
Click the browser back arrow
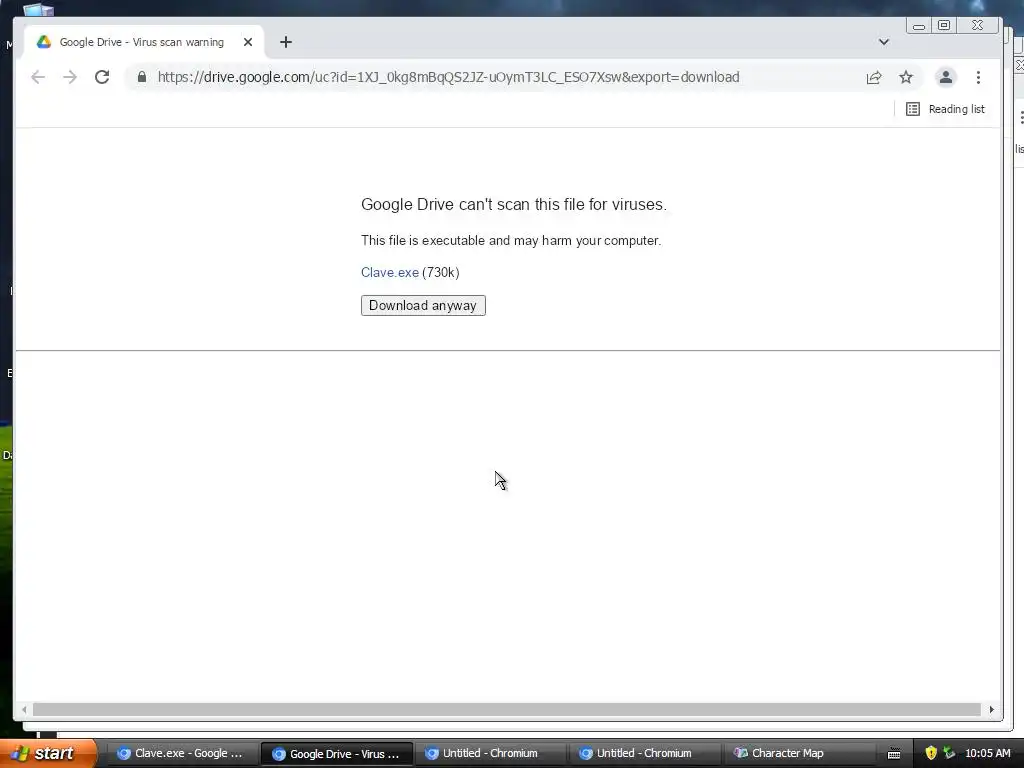tap(38, 77)
